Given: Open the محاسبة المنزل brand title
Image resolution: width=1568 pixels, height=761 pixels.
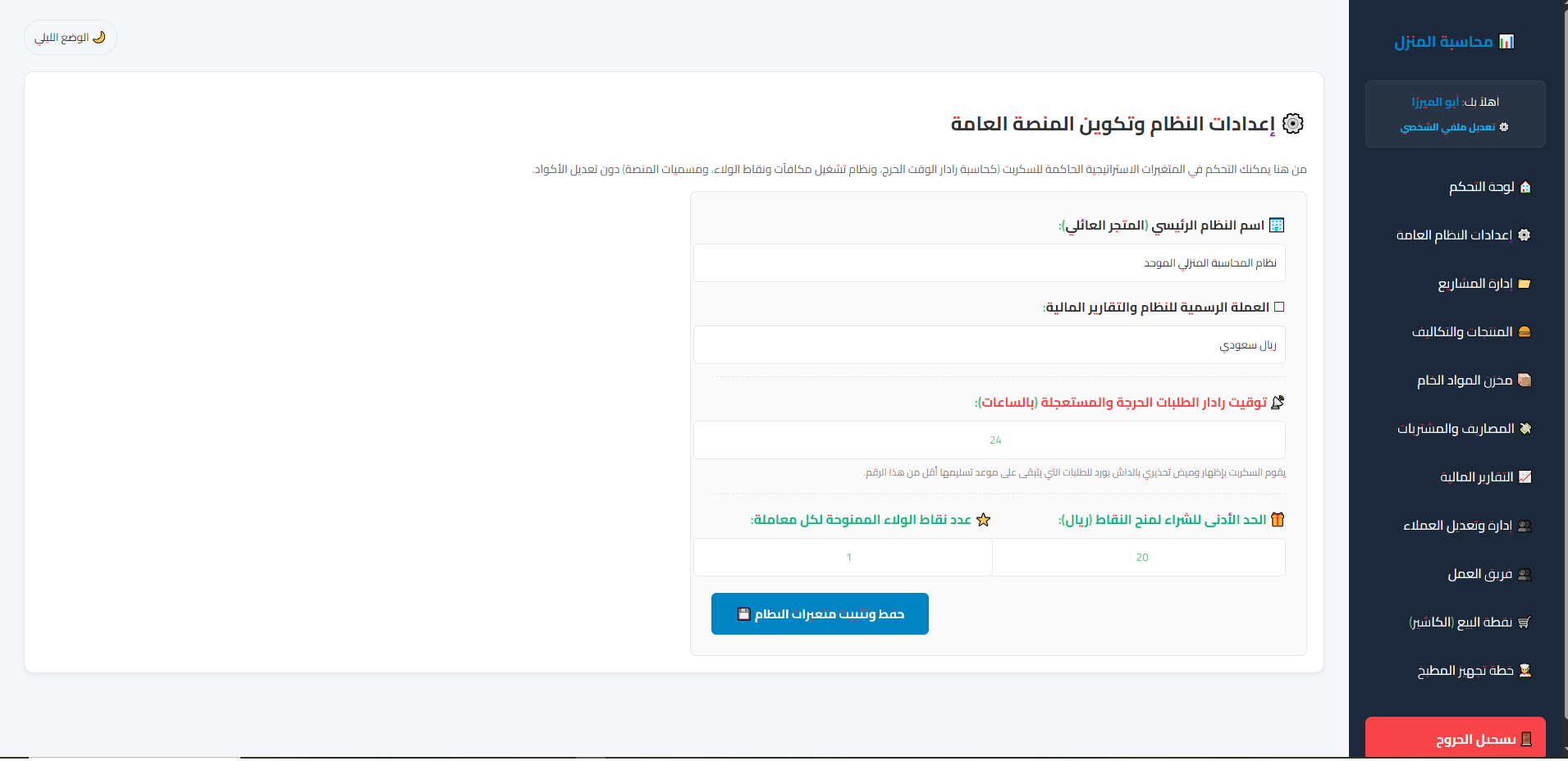Looking at the screenshot, I should pos(1443,42).
